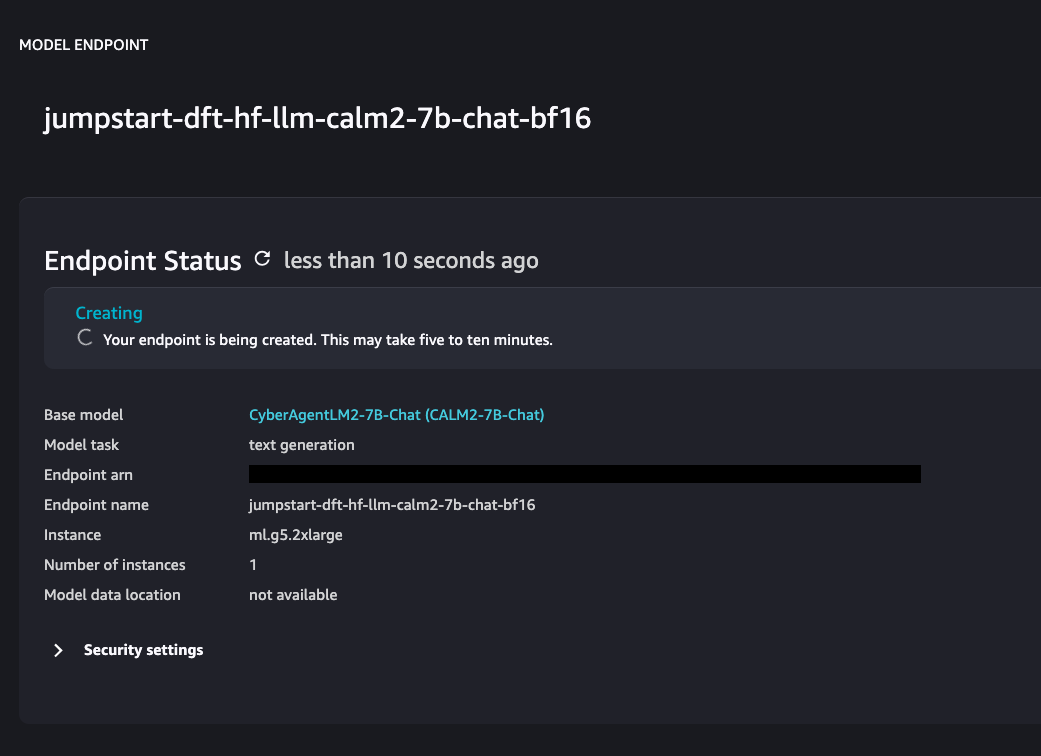The height and width of the screenshot is (756, 1041).
Task: Open CyberAgentLM2-7B-Chat base model link
Action: pos(396,415)
